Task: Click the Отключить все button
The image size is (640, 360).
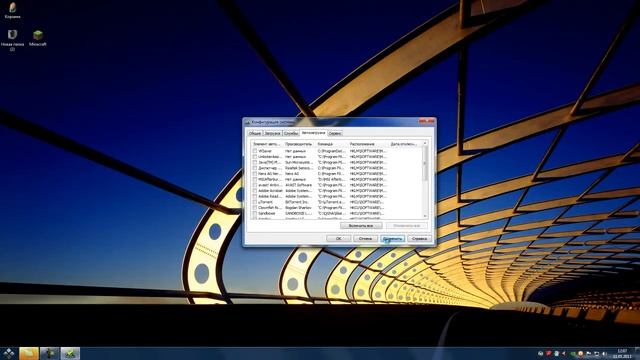Action: (x=407, y=226)
